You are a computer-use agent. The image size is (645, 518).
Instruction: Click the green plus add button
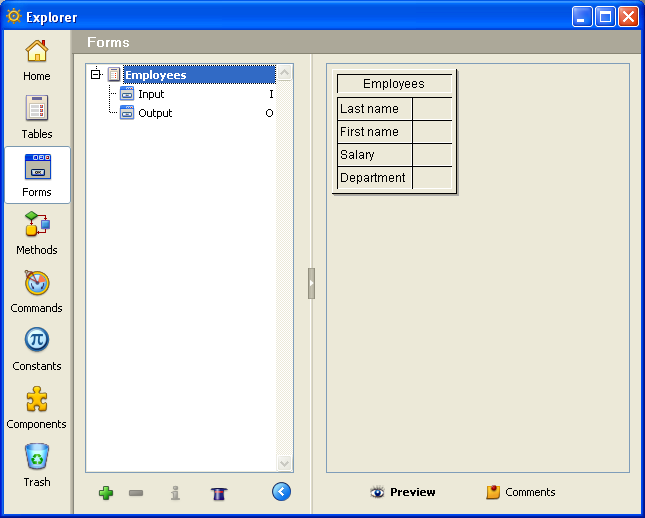click(106, 493)
